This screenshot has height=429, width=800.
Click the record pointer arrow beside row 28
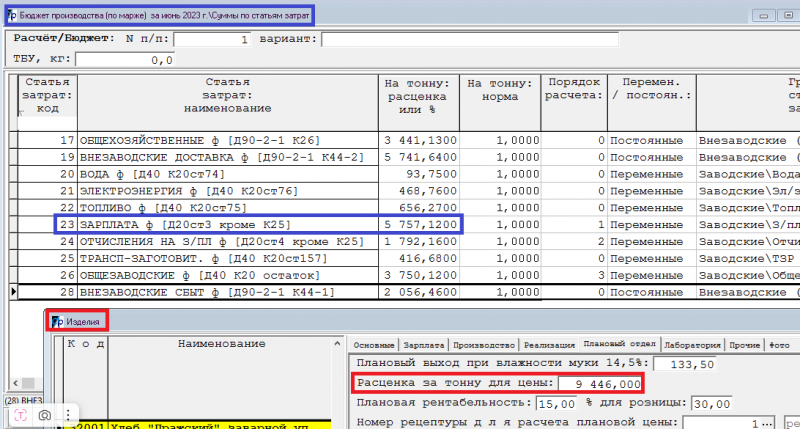12,291
